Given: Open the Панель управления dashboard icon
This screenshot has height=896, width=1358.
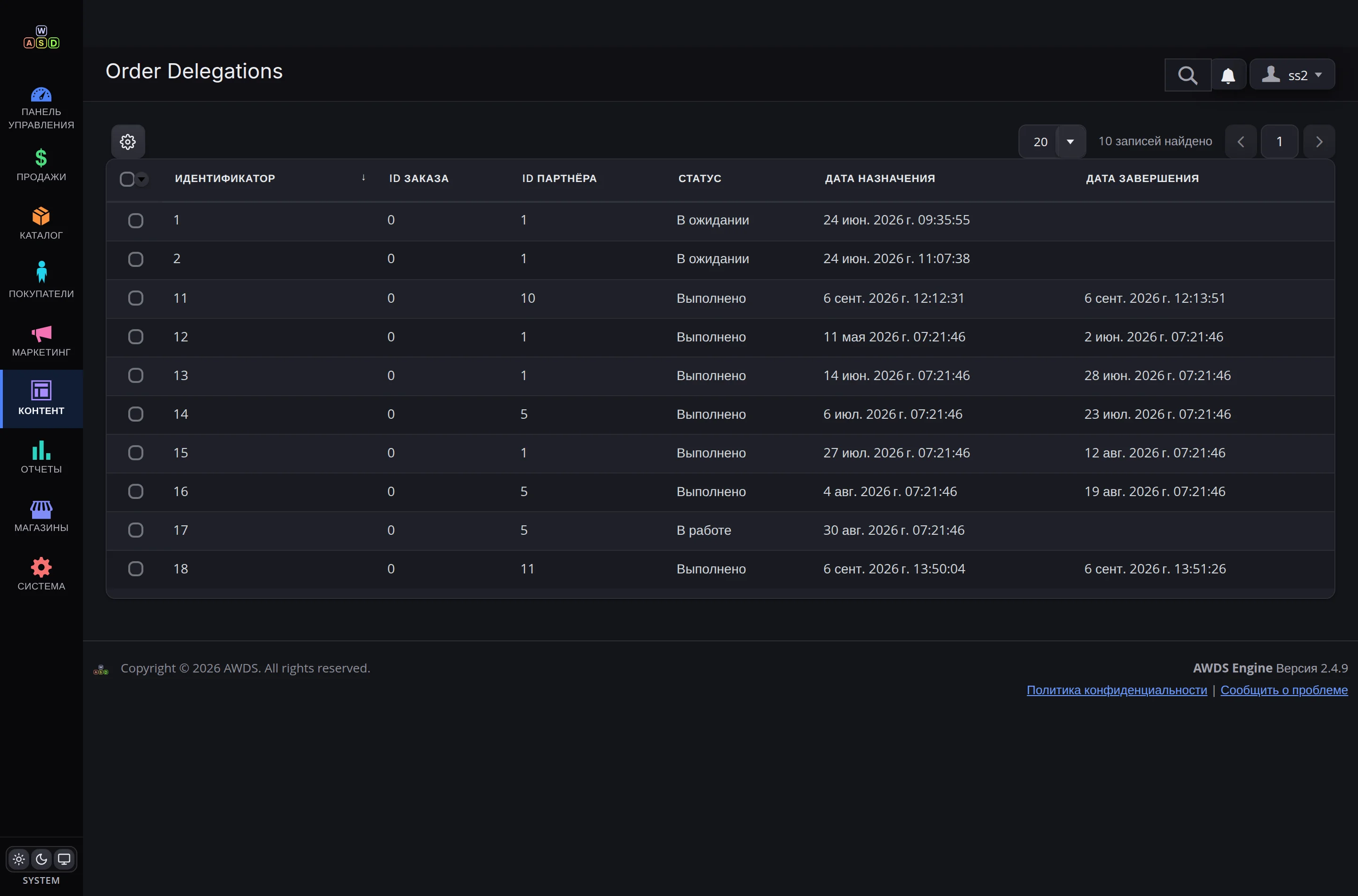Looking at the screenshot, I should 41,94.
